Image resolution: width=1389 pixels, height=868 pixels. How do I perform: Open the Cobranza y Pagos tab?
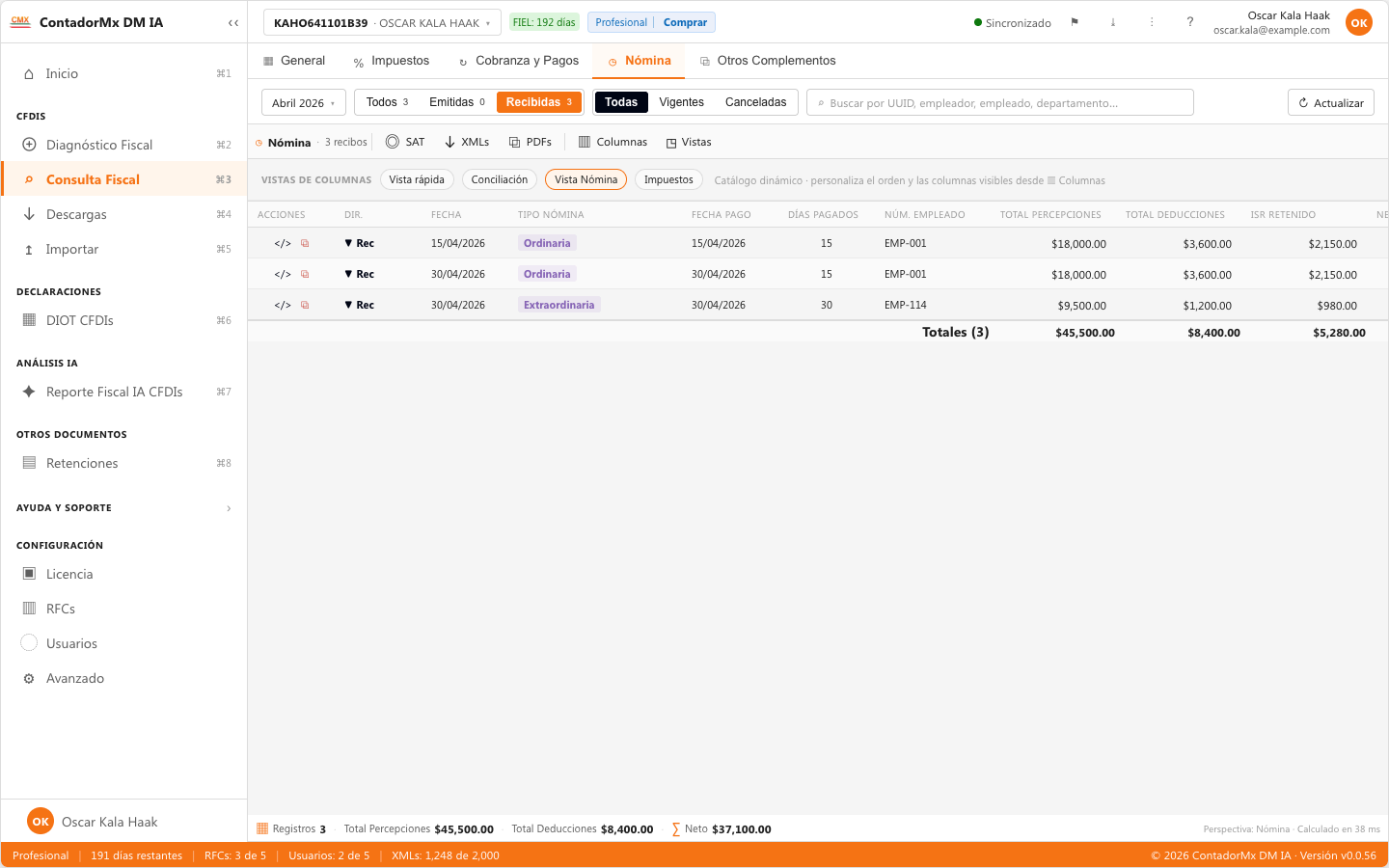tap(518, 61)
